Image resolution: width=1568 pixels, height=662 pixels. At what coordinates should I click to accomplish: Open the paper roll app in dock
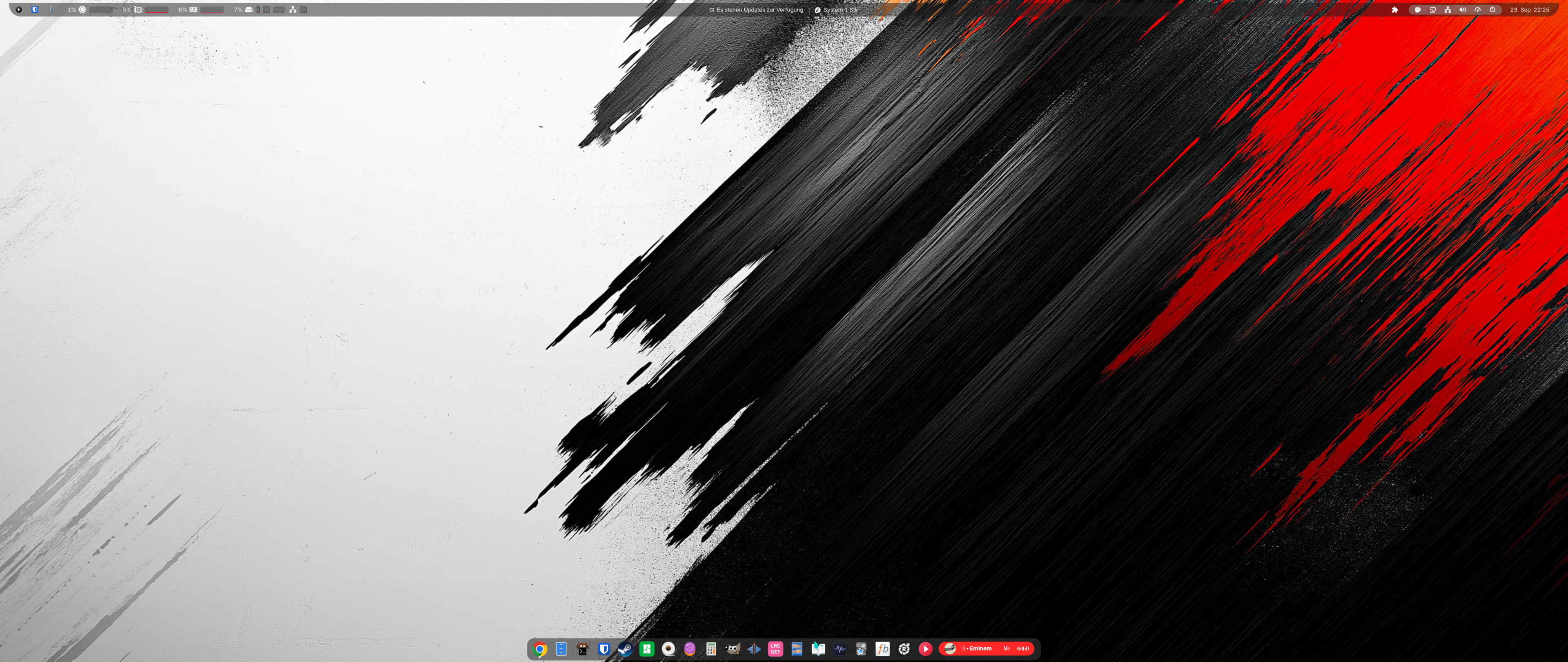click(x=668, y=649)
